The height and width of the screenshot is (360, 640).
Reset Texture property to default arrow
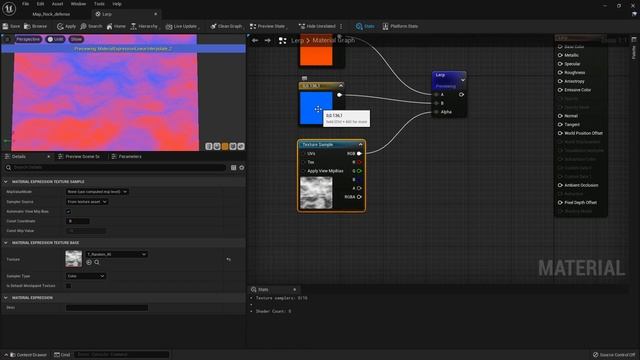pyautogui.click(x=229, y=259)
